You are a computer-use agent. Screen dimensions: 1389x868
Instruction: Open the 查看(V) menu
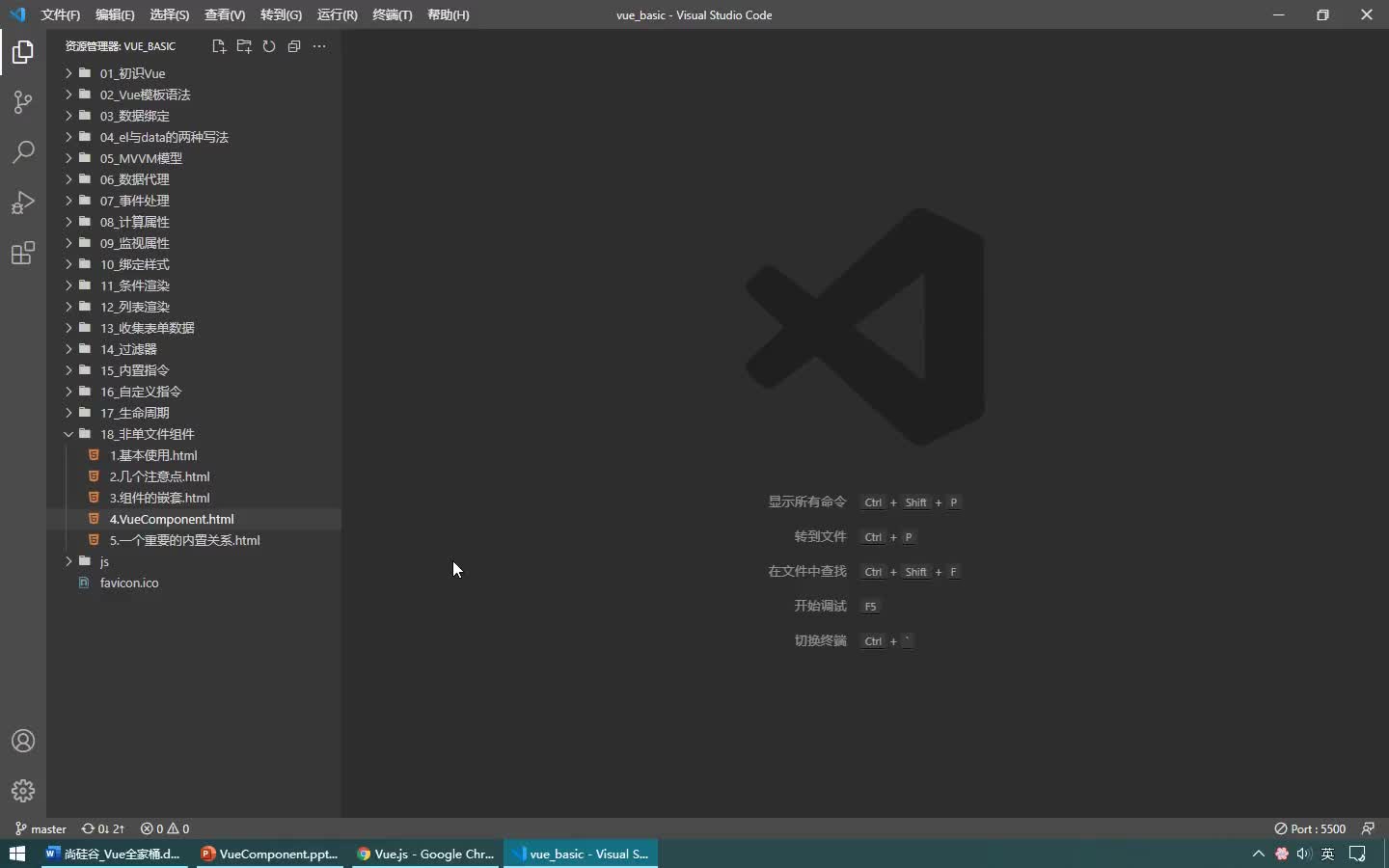pyautogui.click(x=225, y=14)
